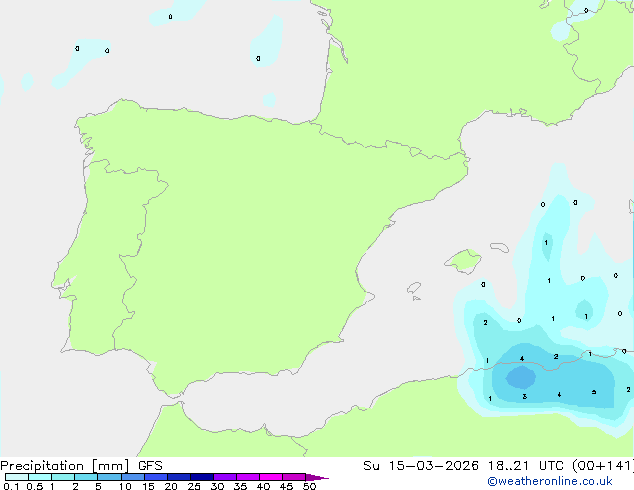Click the '45' label under the color bar
The image size is (634, 490).
pyautogui.click(x=286, y=486)
